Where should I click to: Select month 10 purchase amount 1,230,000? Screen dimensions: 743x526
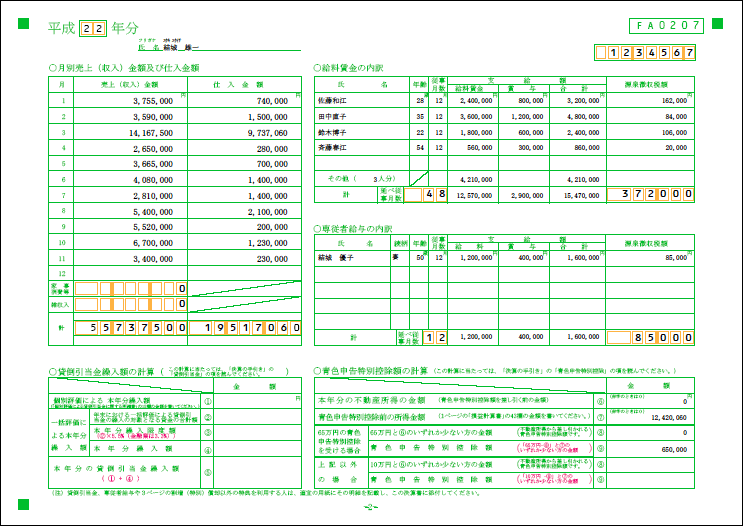[268, 243]
